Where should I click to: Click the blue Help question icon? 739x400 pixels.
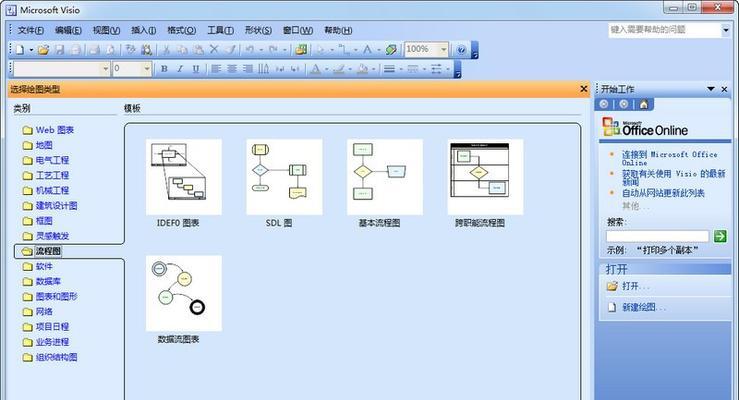pyautogui.click(x=461, y=49)
